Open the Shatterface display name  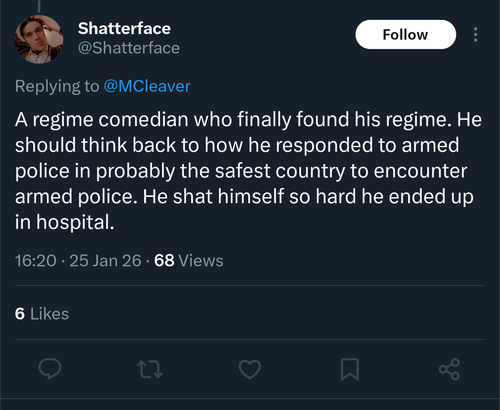[x=124, y=28]
